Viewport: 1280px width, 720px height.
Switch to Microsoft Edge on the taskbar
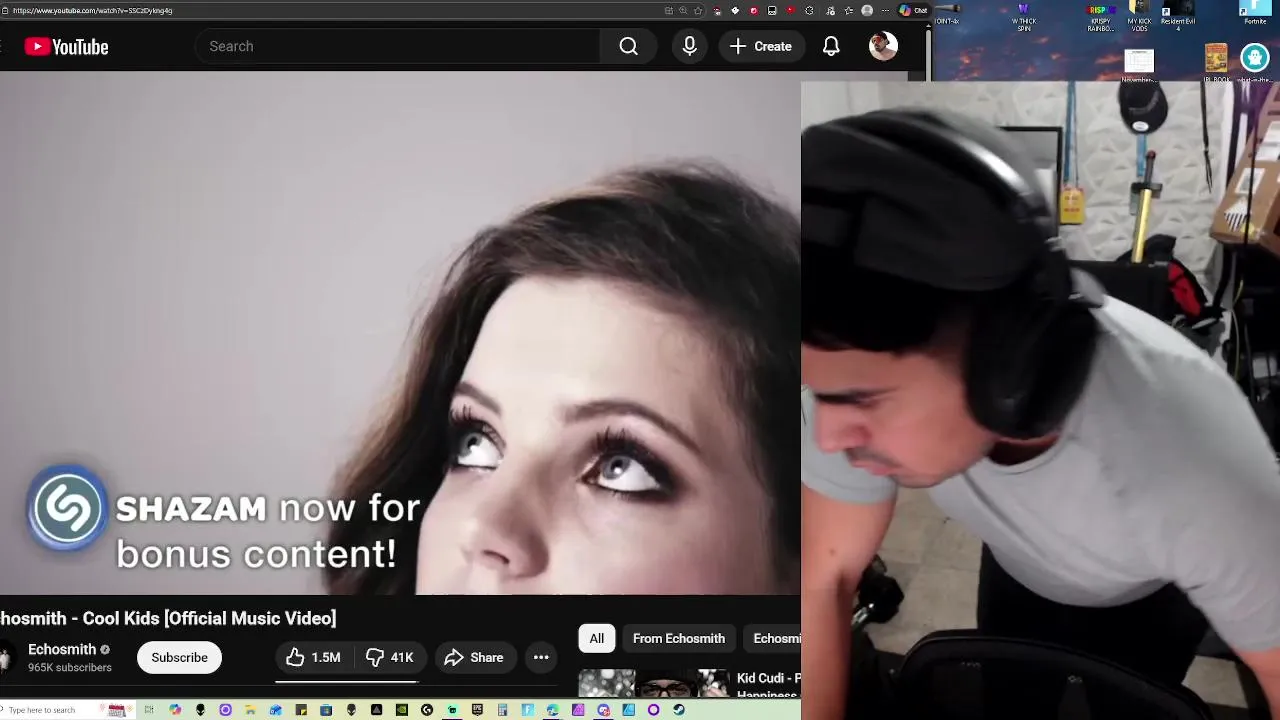click(552, 710)
